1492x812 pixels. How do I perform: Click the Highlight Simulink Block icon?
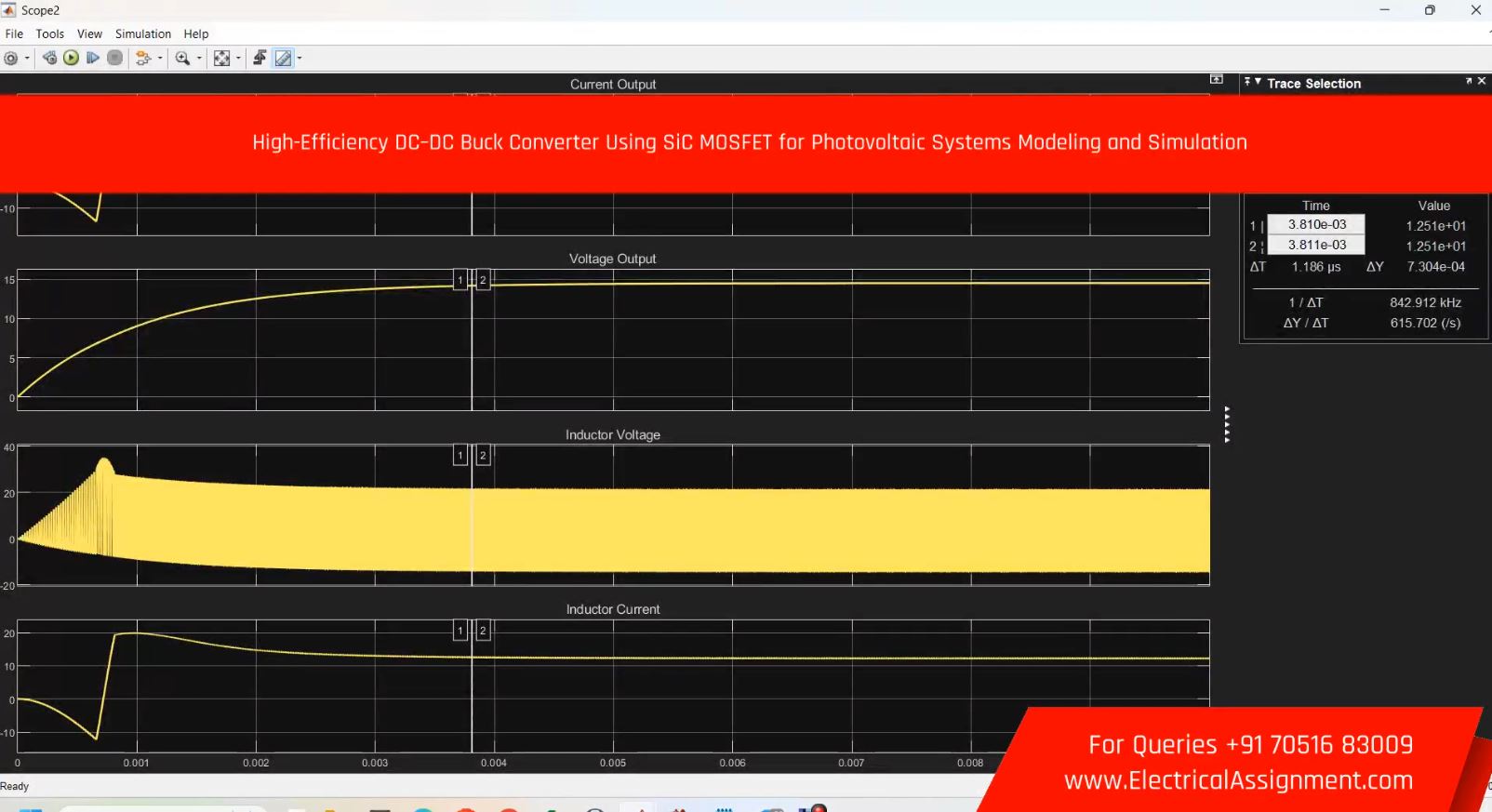[142, 58]
